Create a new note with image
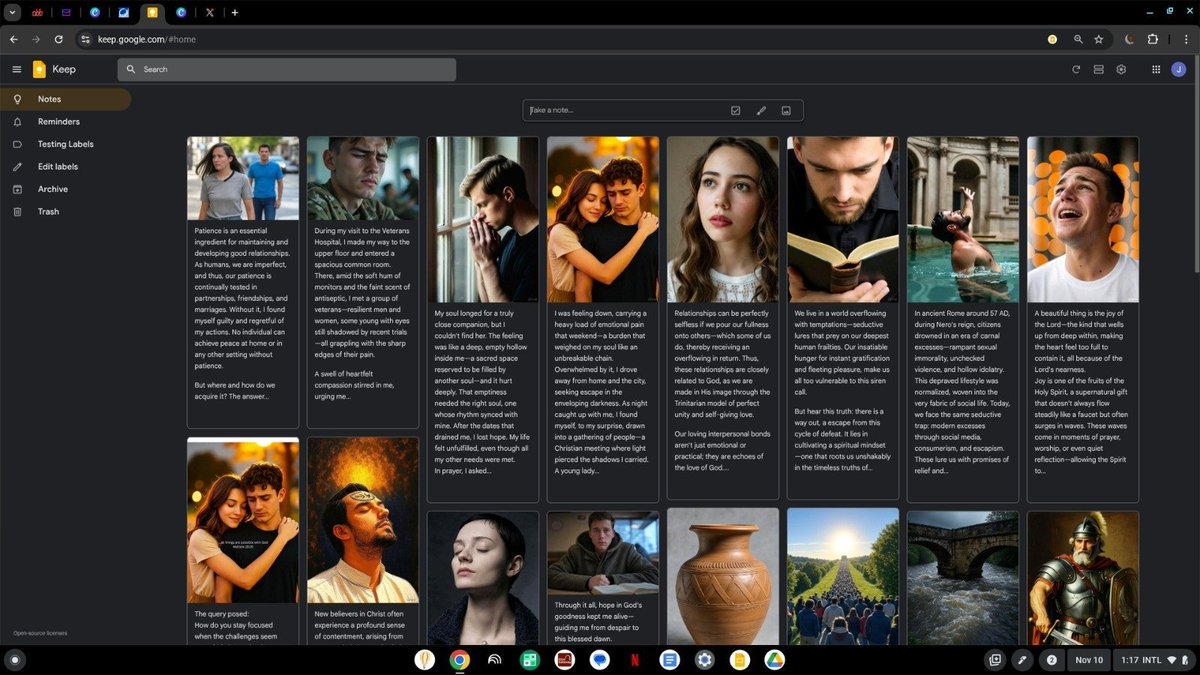Viewport: 1200px width, 675px height. 786,110
